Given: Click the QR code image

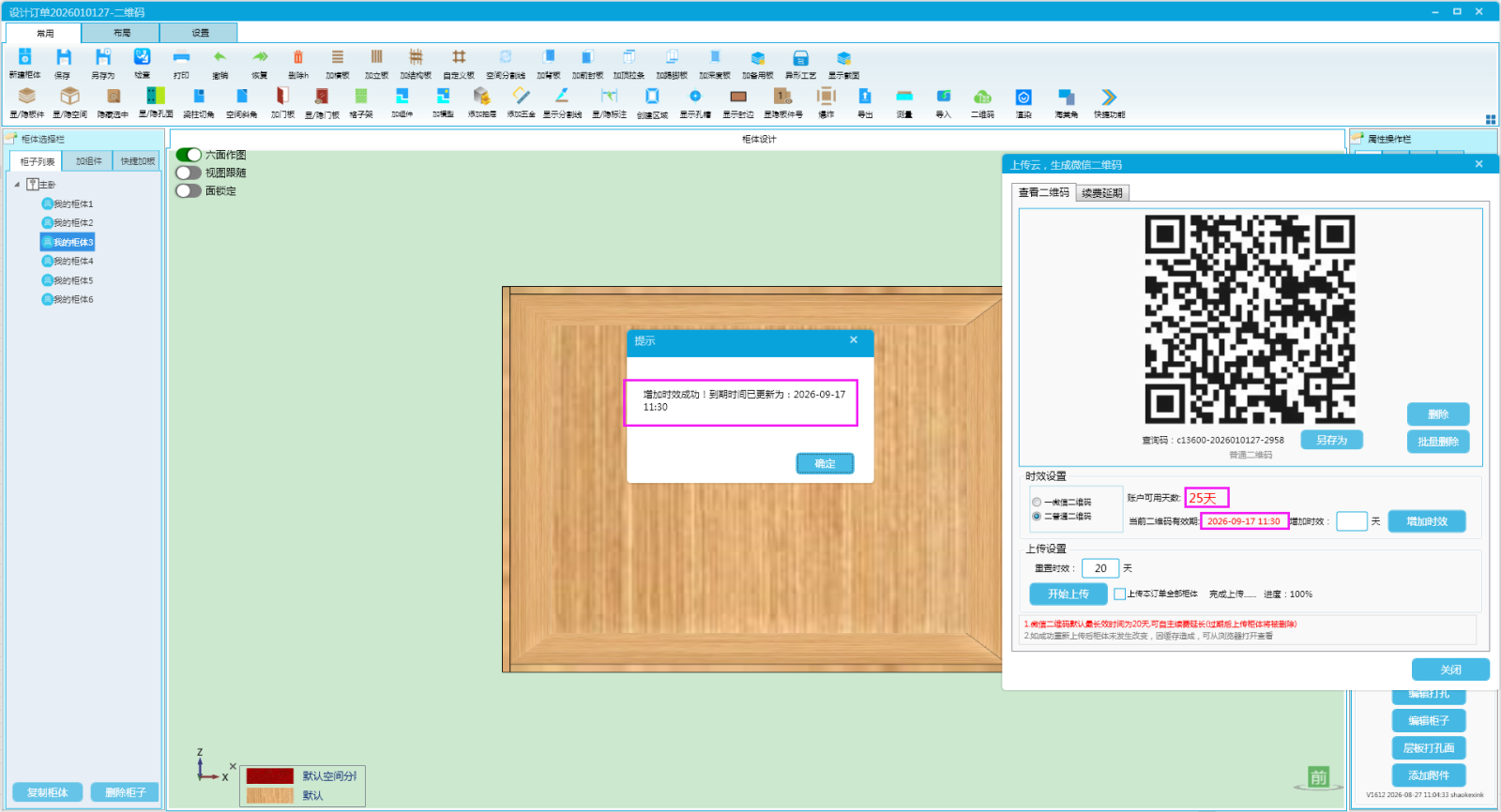Looking at the screenshot, I should [1250, 319].
